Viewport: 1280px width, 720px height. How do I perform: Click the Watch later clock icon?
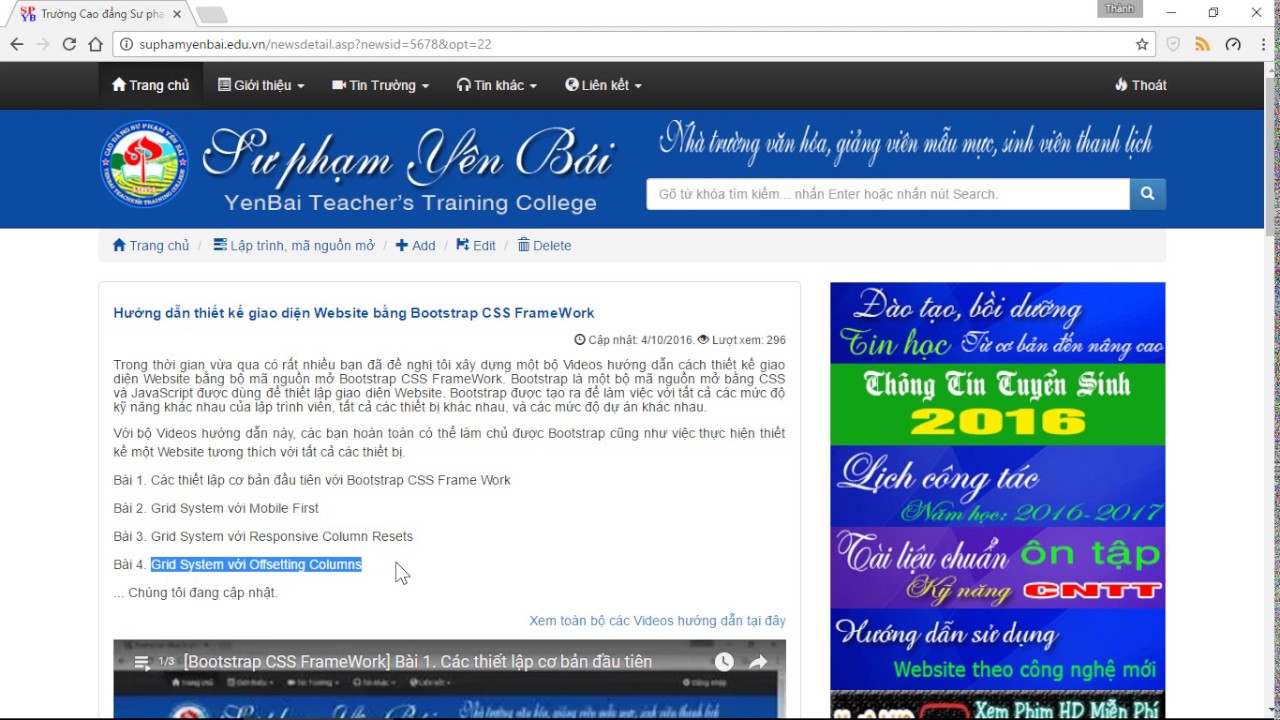(x=724, y=662)
